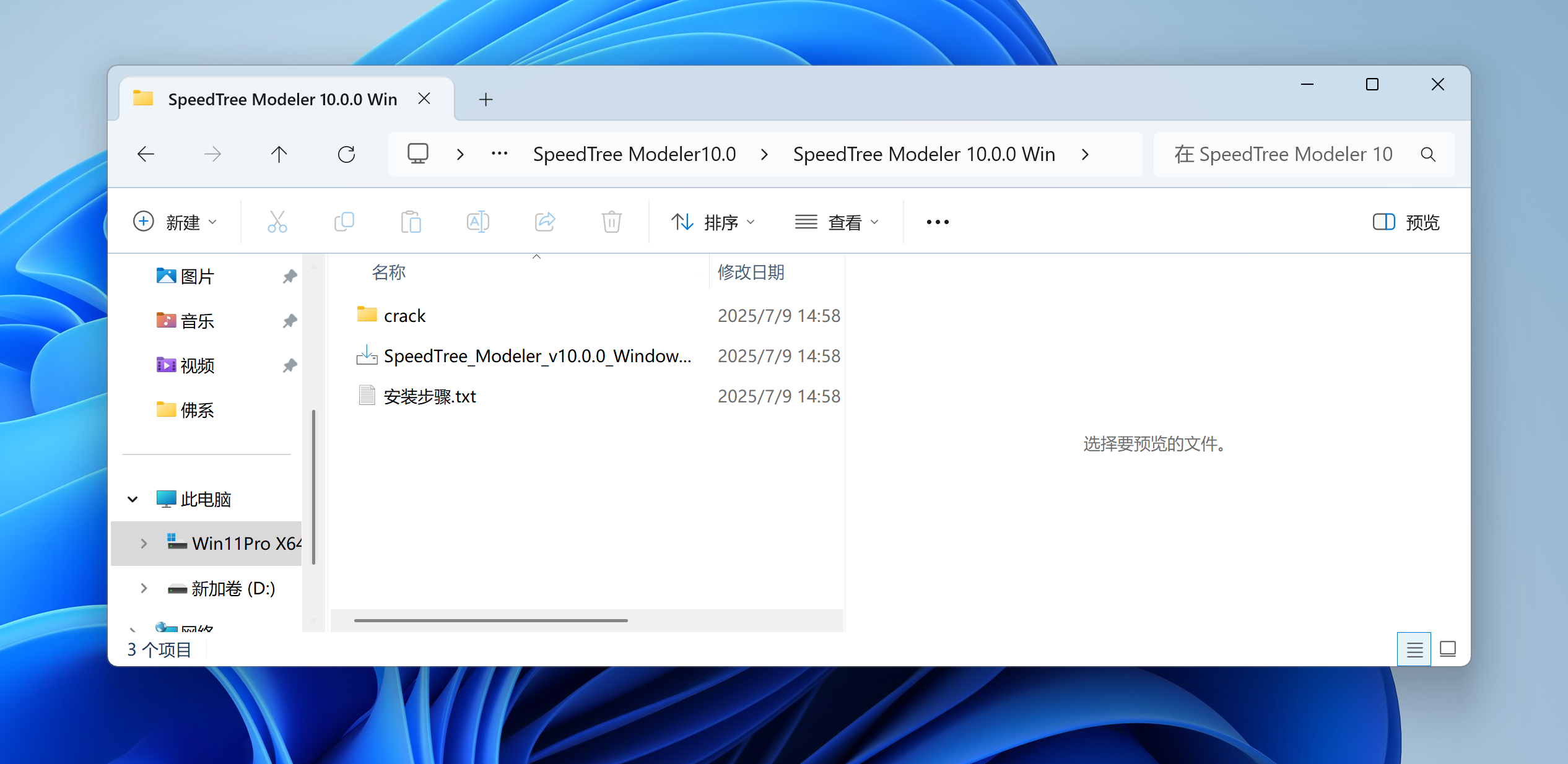Click the Delete trash icon
This screenshot has height=764, width=1568.
tap(611, 222)
